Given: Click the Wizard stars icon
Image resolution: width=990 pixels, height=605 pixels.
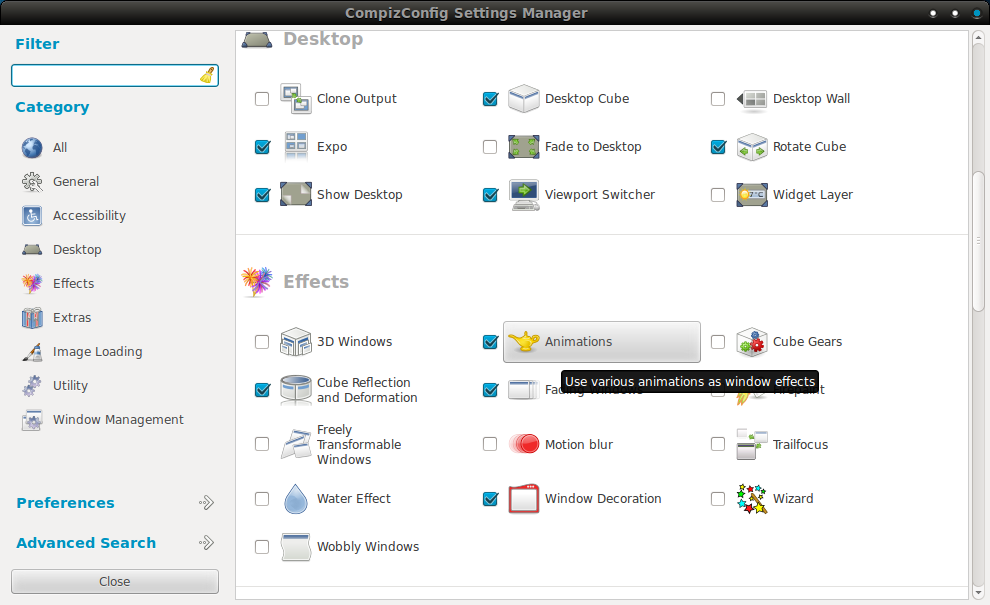Looking at the screenshot, I should pyautogui.click(x=752, y=499).
